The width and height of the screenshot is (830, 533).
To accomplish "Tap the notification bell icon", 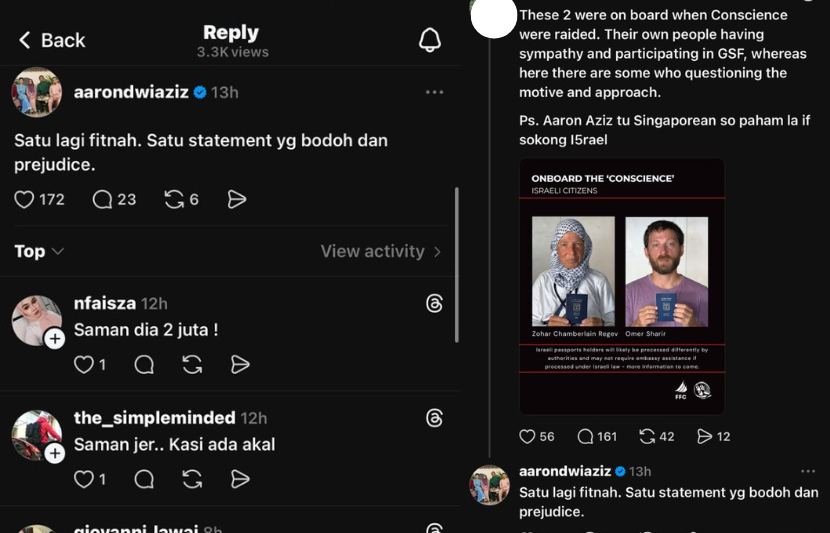I will point(430,40).
